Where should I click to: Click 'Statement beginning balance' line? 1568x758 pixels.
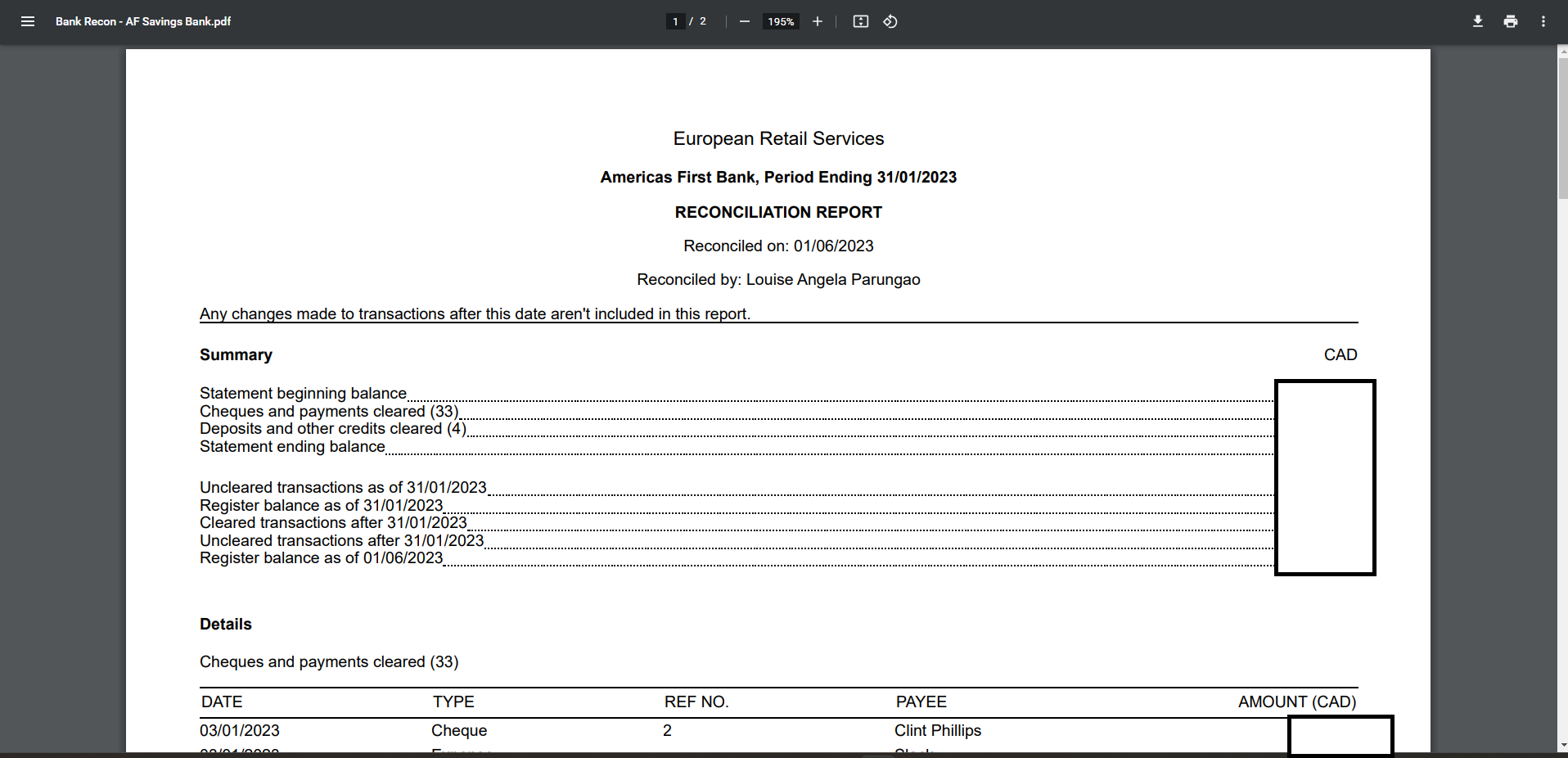click(x=303, y=393)
